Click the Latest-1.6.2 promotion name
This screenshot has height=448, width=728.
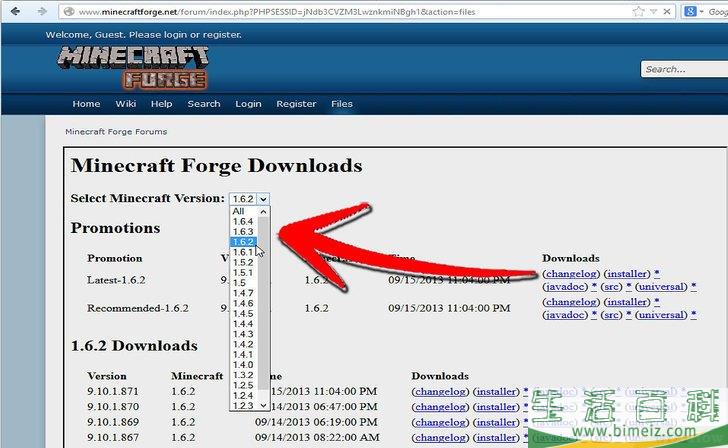pos(116,280)
